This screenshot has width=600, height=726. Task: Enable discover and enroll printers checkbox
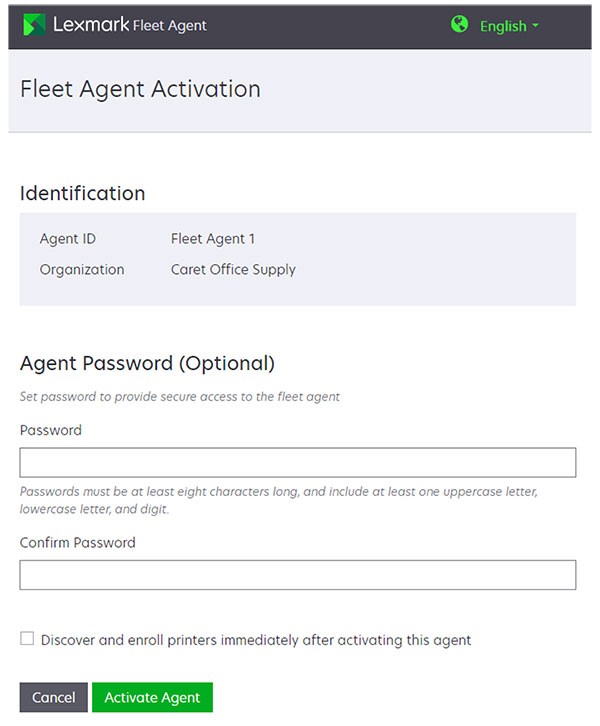[x=27, y=639]
